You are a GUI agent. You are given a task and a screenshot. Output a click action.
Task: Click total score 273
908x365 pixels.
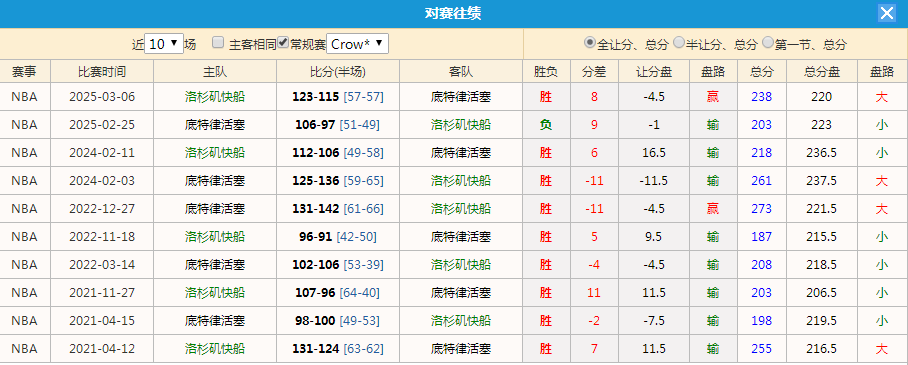point(761,209)
